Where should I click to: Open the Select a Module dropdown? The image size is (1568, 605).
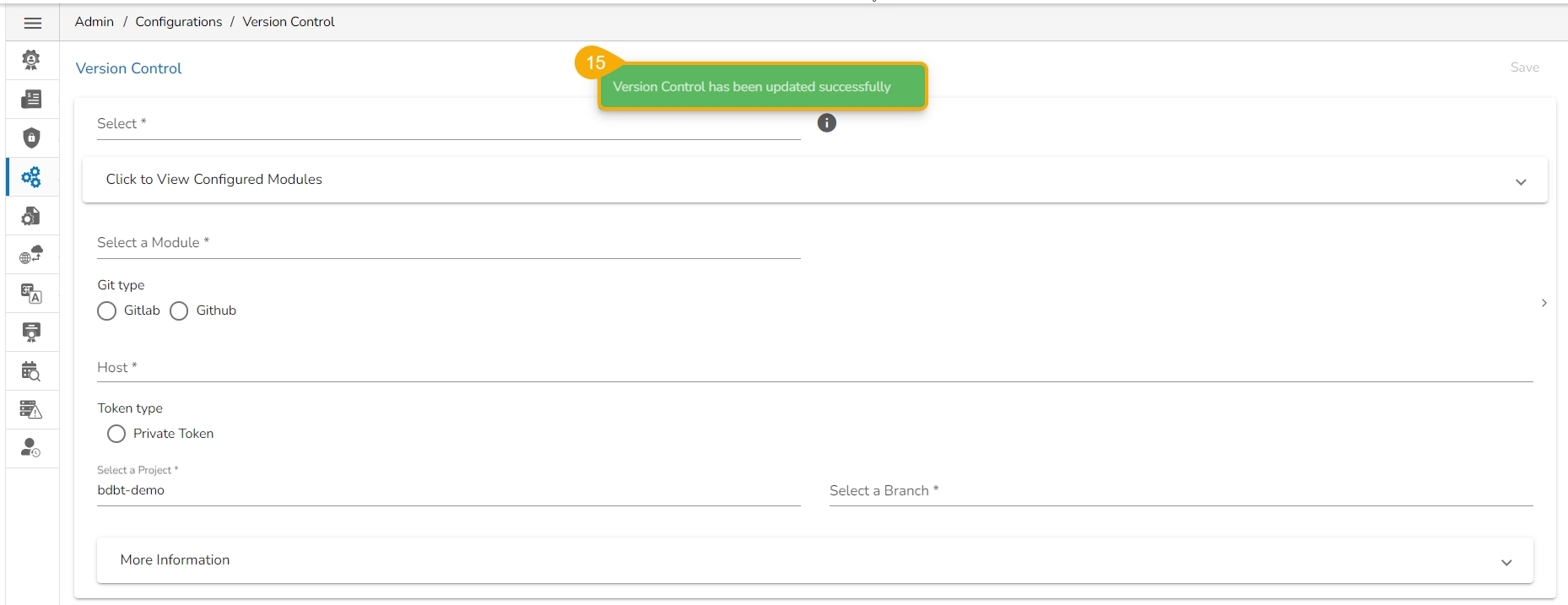point(448,243)
